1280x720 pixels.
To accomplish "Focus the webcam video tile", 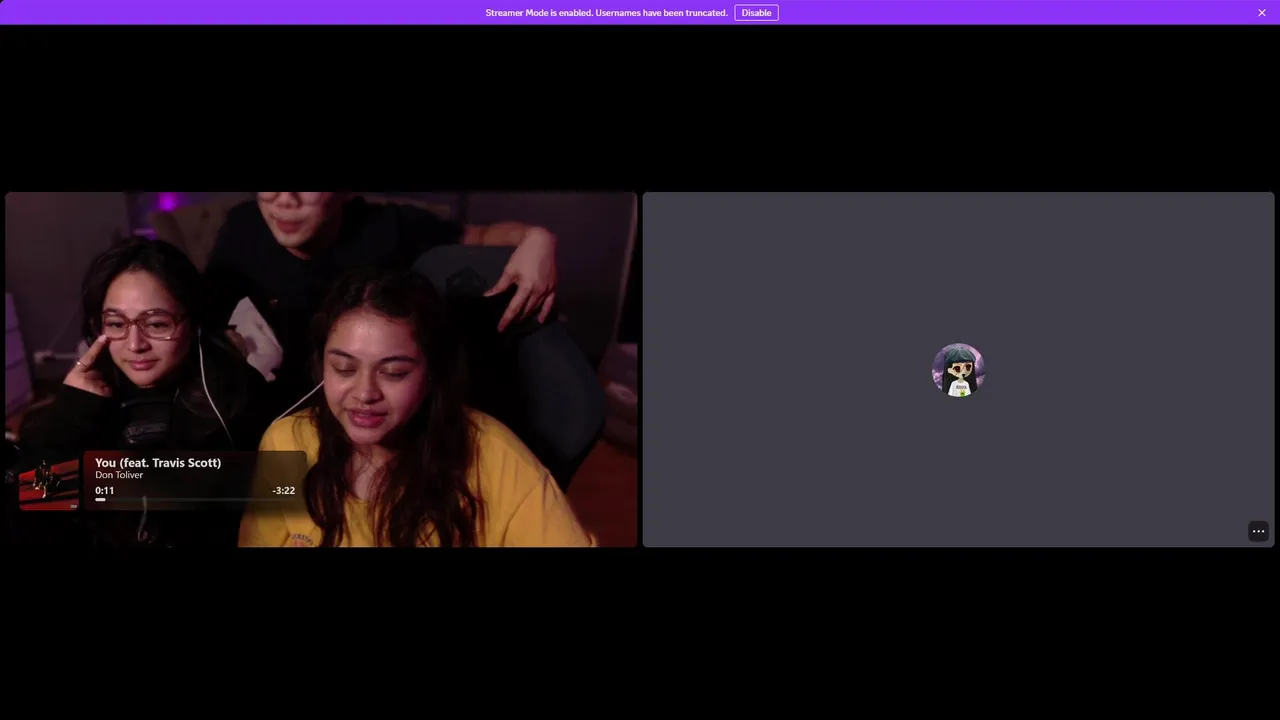I will 321,369.
